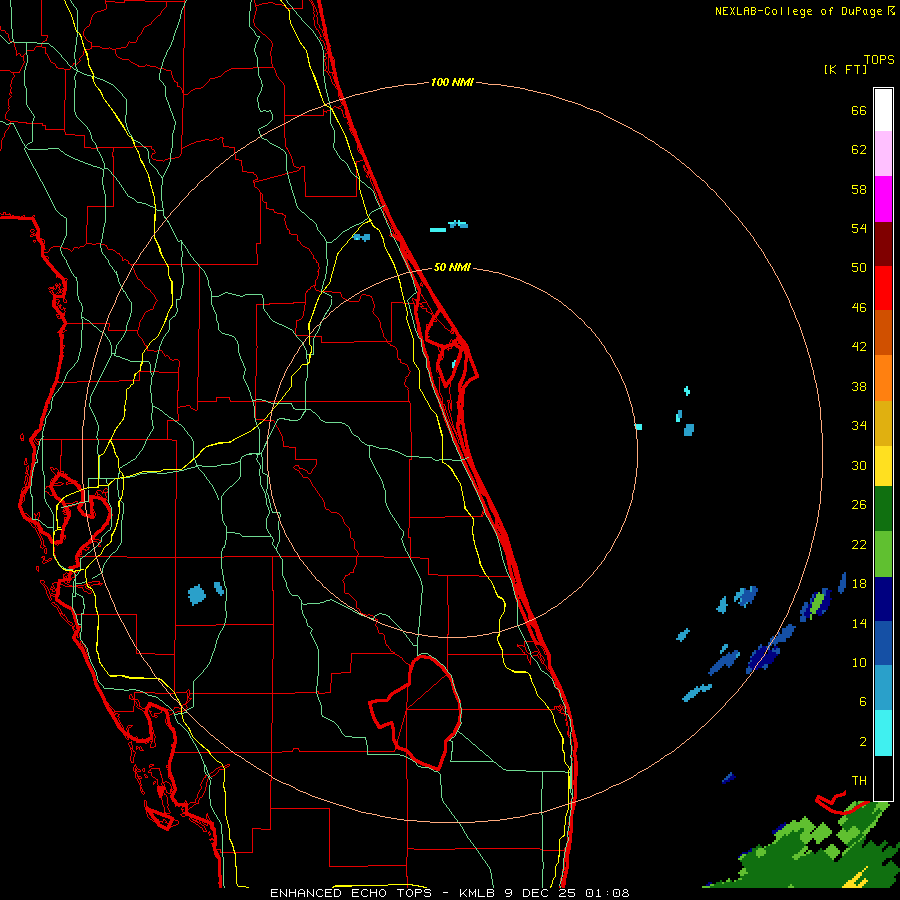Click the '9 DEC 25' date text
The width and height of the screenshot is (900, 900).
click(x=540, y=893)
